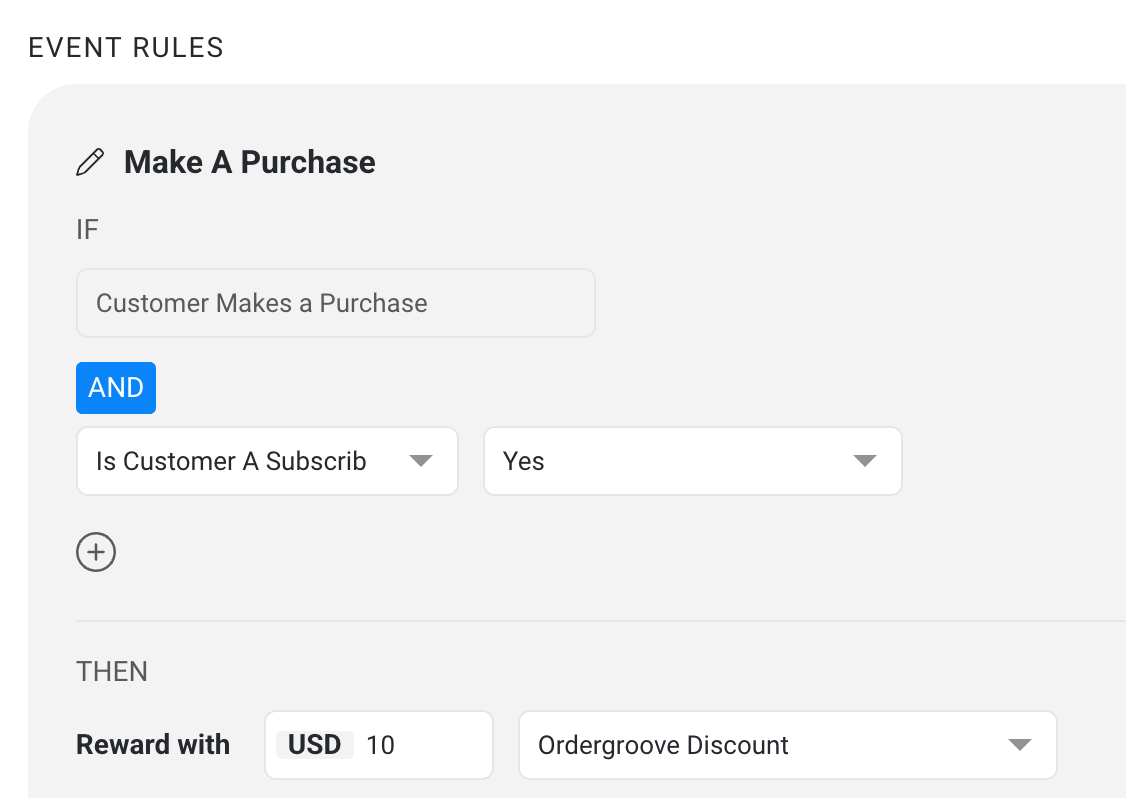The width and height of the screenshot is (1126, 798).
Task: Click the THEN label
Action: 112,672
